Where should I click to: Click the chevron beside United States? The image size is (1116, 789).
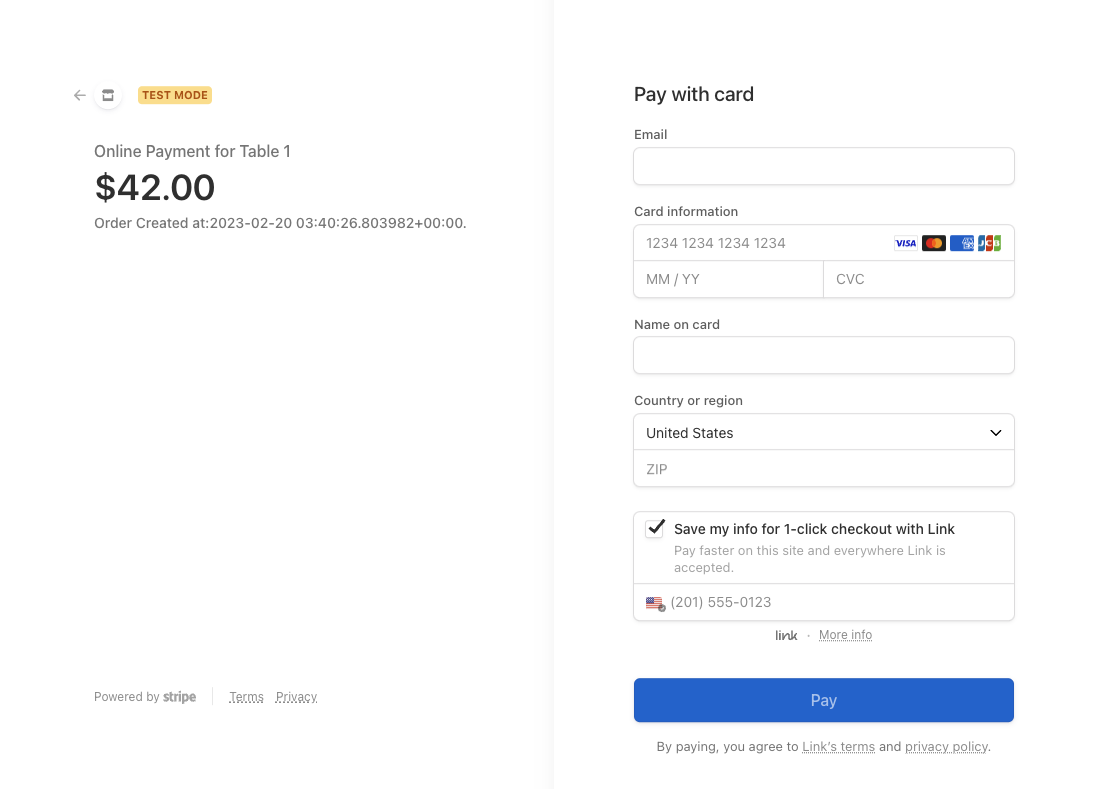tap(995, 433)
